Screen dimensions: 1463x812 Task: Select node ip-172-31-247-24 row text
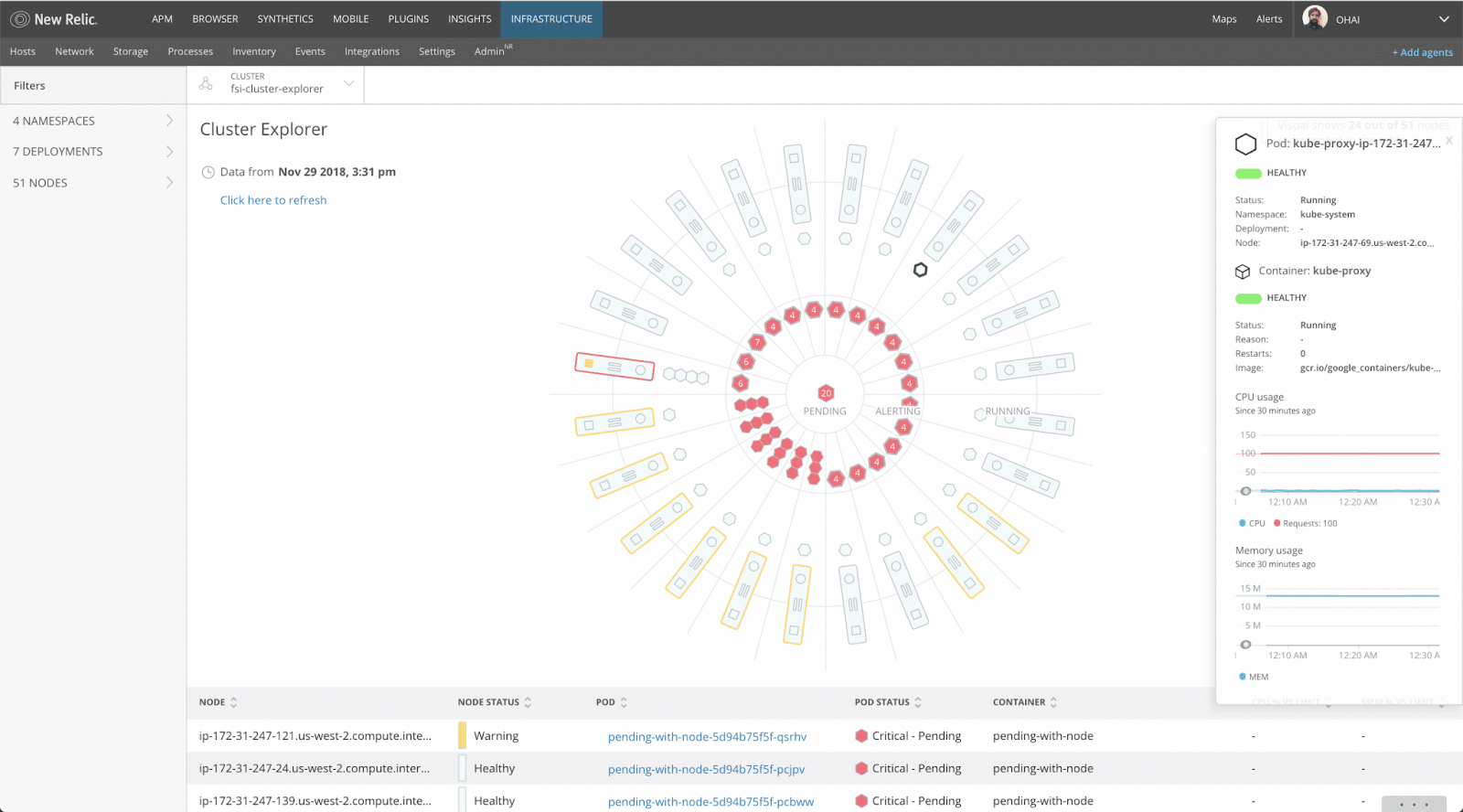(315, 768)
